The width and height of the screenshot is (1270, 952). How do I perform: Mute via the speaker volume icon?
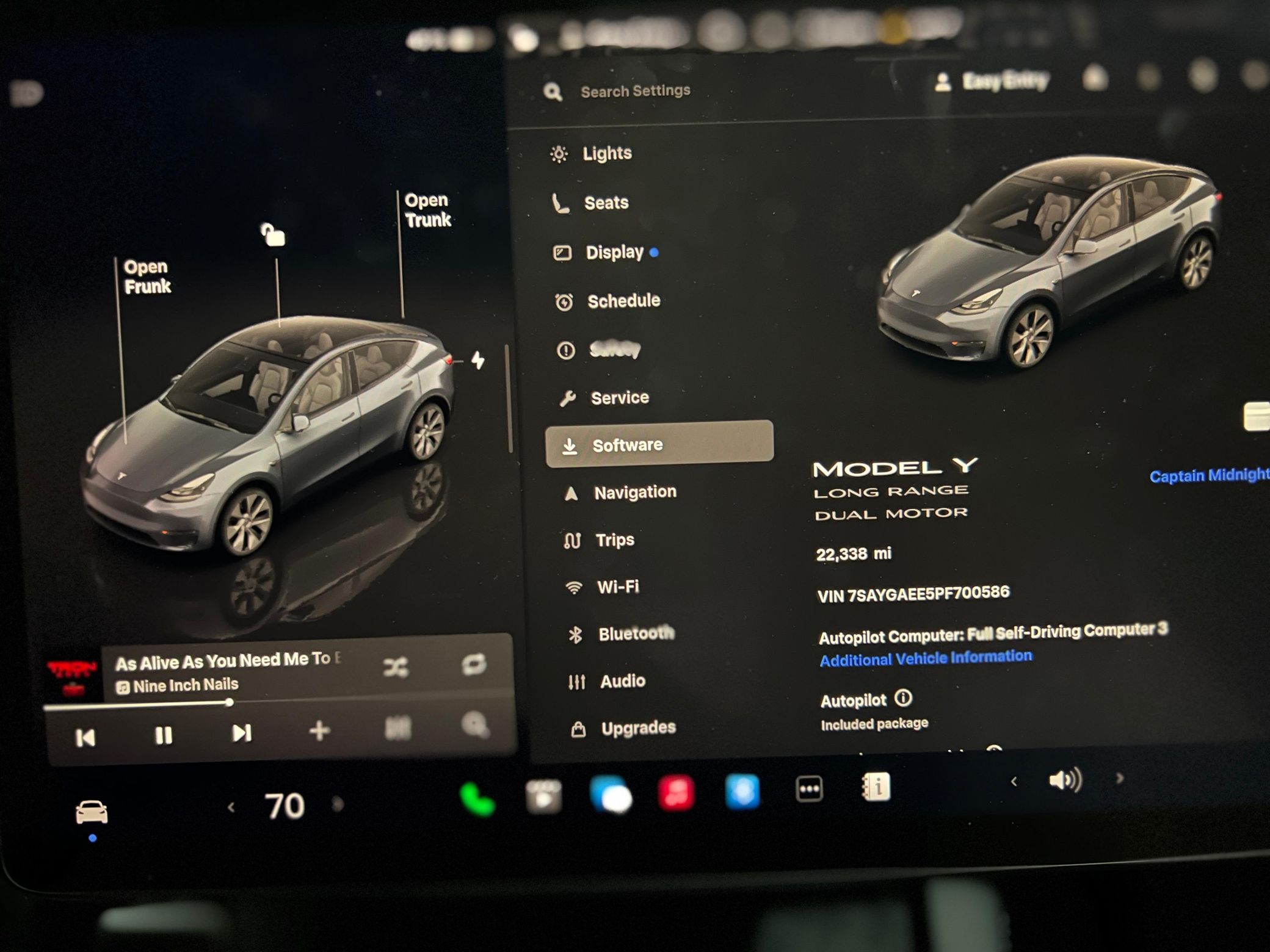click(x=1065, y=780)
